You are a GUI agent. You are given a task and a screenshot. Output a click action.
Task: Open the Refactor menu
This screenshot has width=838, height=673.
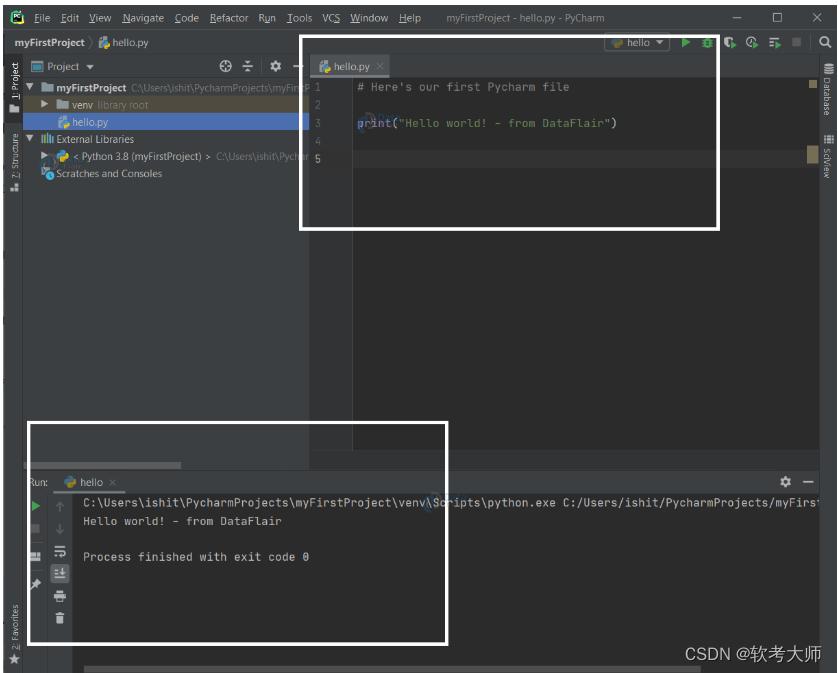229,18
